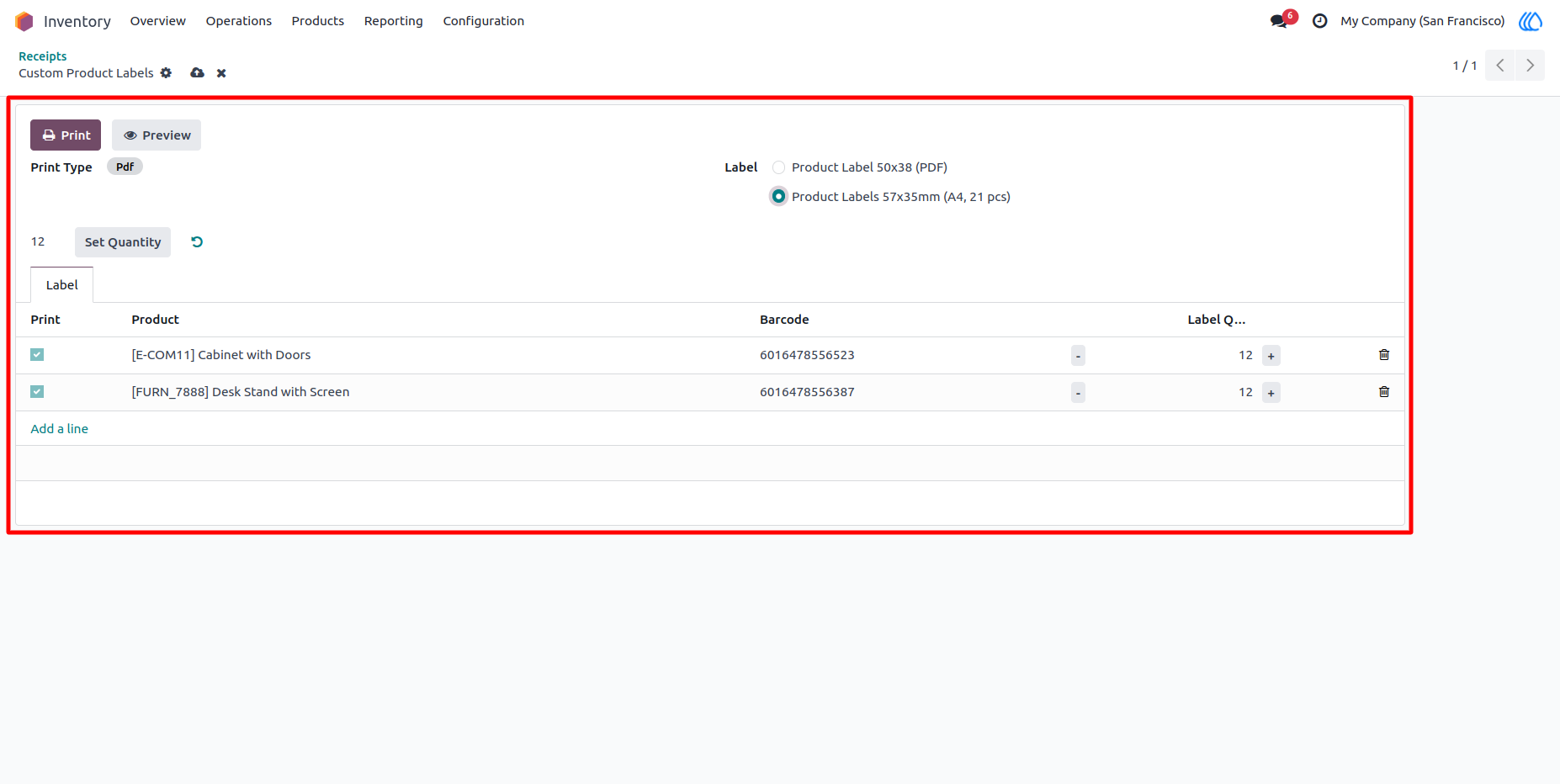This screenshot has width=1560, height=784.
Task: Click the Barcode column header
Action: point(784,320)
